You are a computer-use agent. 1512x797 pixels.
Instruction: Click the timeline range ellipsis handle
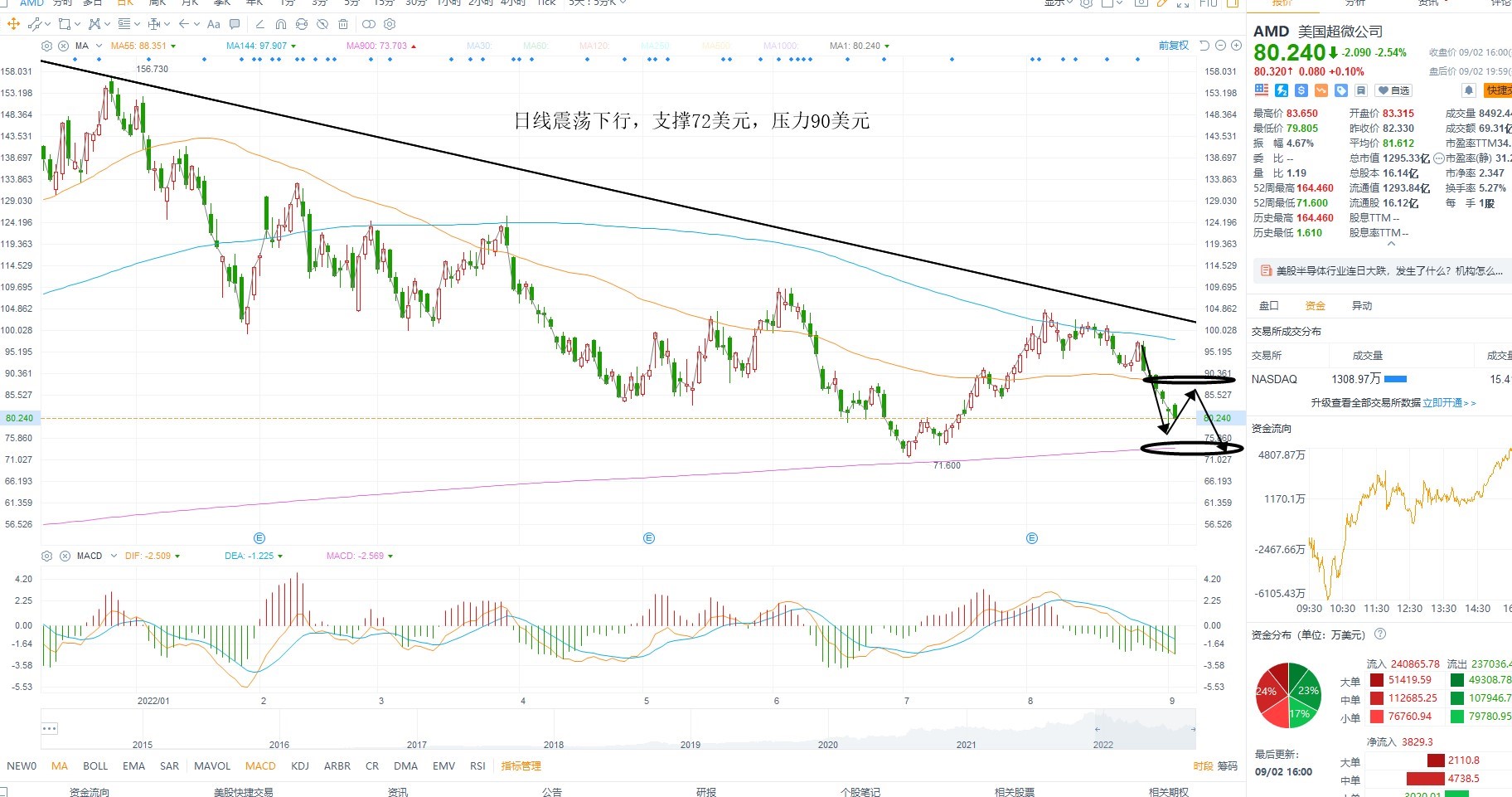click(49, 728)
